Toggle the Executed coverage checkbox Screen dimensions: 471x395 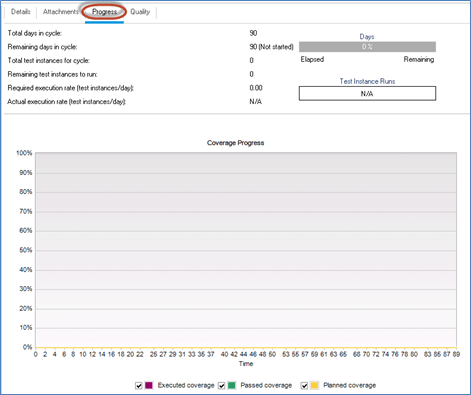[x=139, y=386]
